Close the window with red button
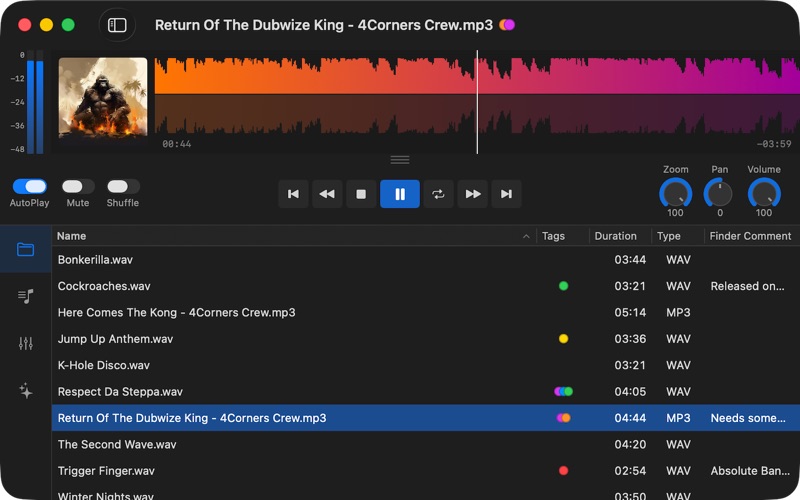This screenshot has height=500, width=800. pos(24,25)
